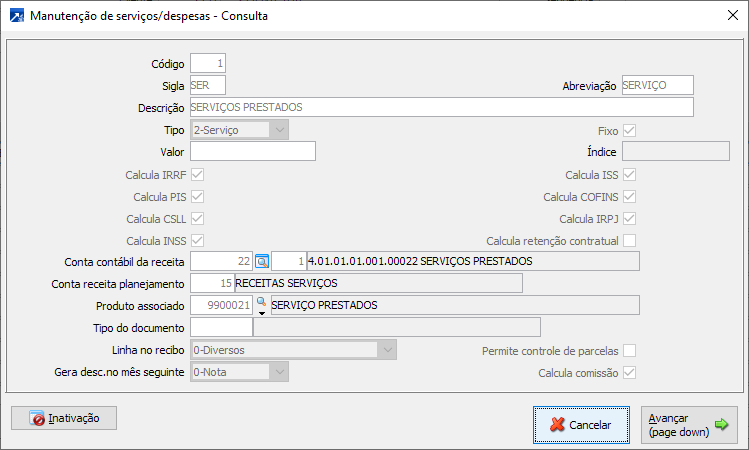Screen dimensions: 749x450
Task: Close the Manutenção de serviços window
Action: 727,16
